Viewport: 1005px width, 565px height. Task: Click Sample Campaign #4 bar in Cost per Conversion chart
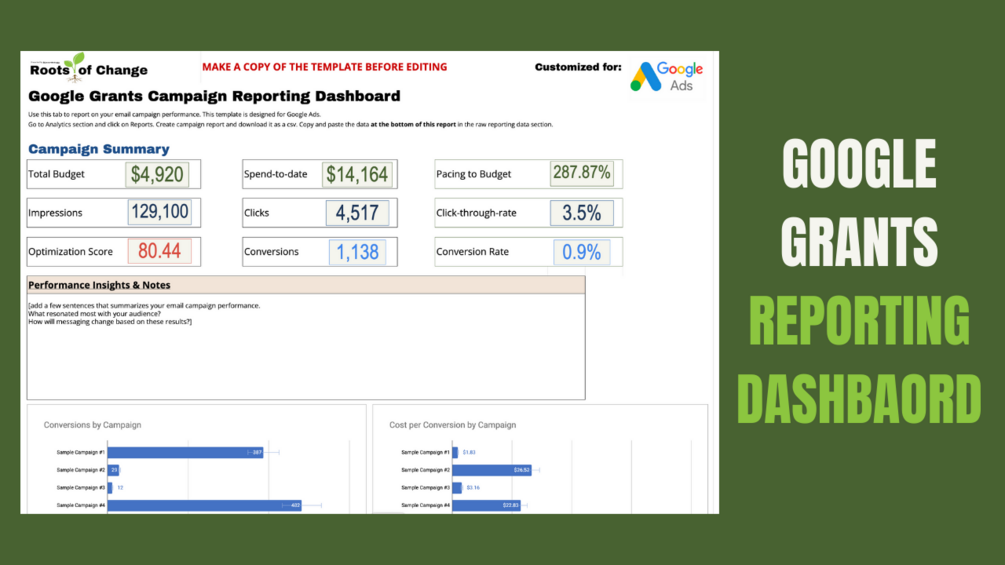coord(486,505)
